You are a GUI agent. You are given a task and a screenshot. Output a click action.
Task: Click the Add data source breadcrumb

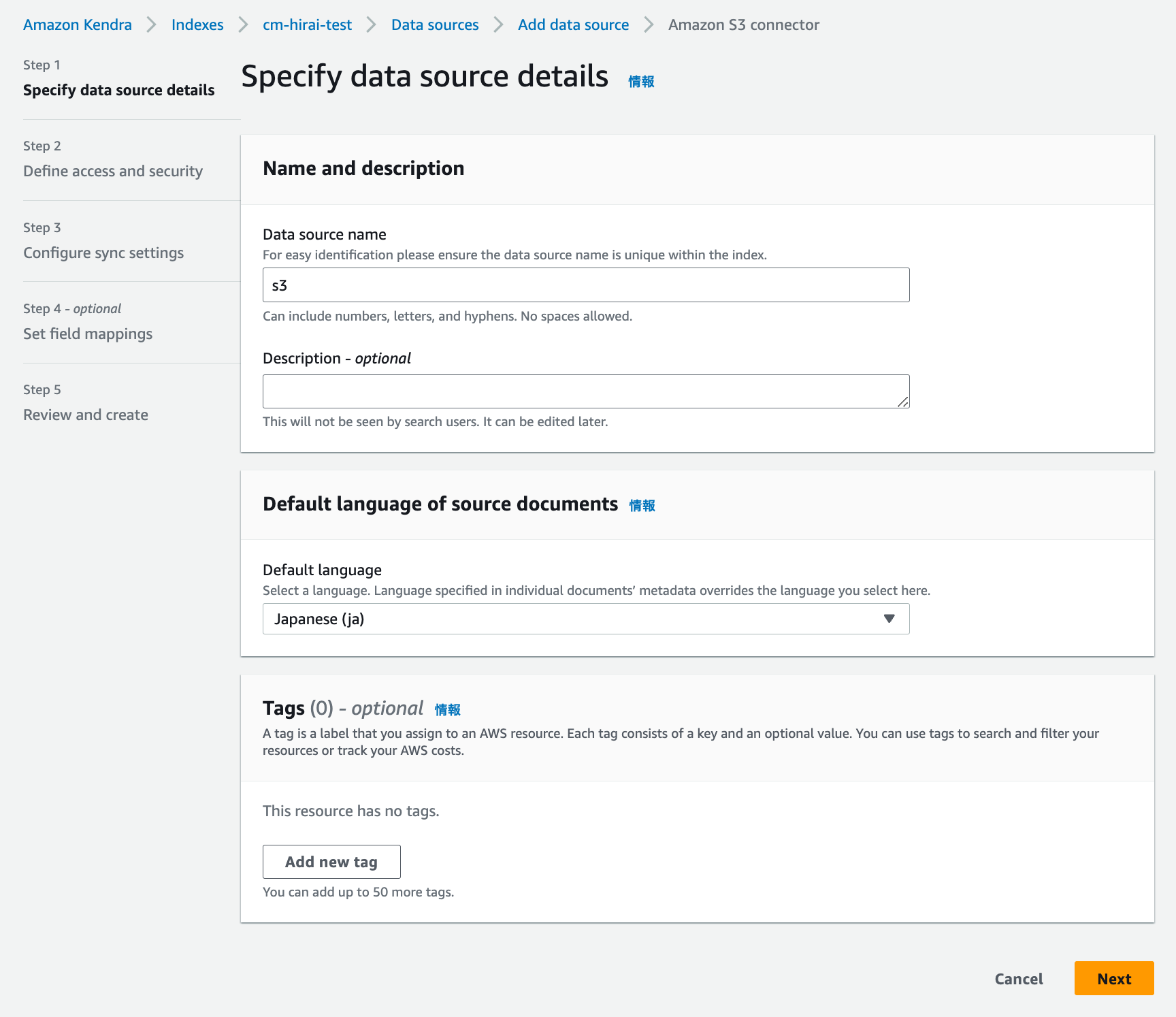click(573, 25)
